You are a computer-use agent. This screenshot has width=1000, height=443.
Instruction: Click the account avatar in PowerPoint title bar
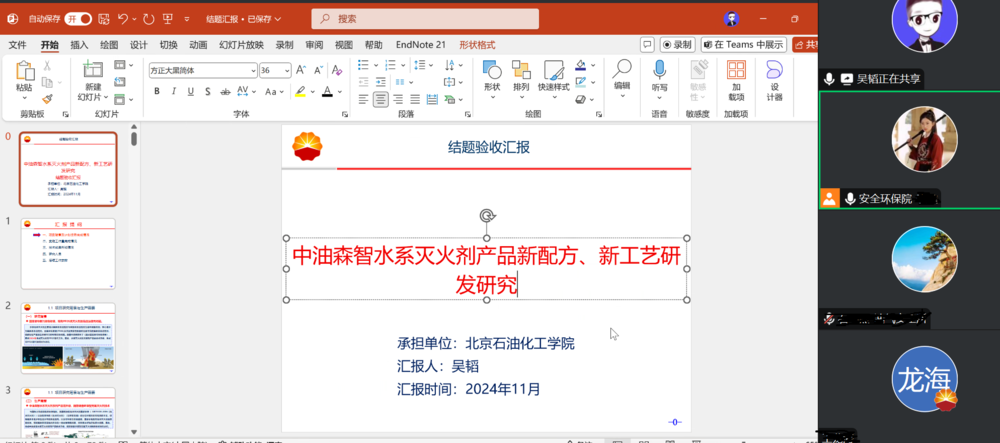[x=732, y=19]
